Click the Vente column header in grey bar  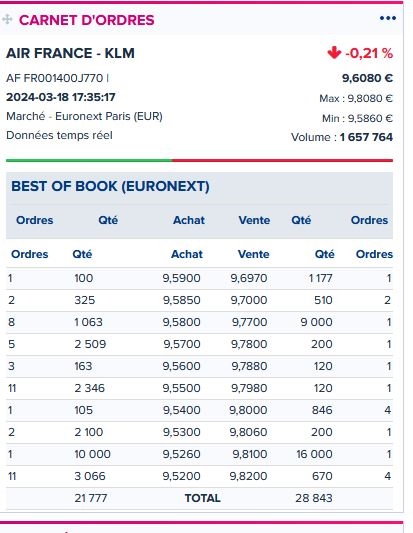click(254, 220)
